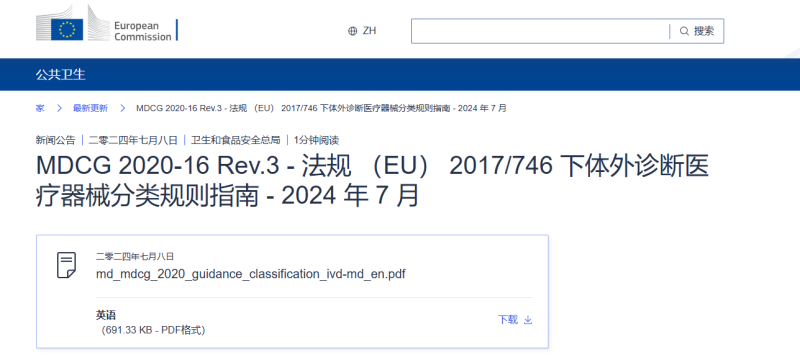
Task: Click the MDCG 2020-16 Rev.3 headline
Action: pyautogui.click(x=372, y=181)
